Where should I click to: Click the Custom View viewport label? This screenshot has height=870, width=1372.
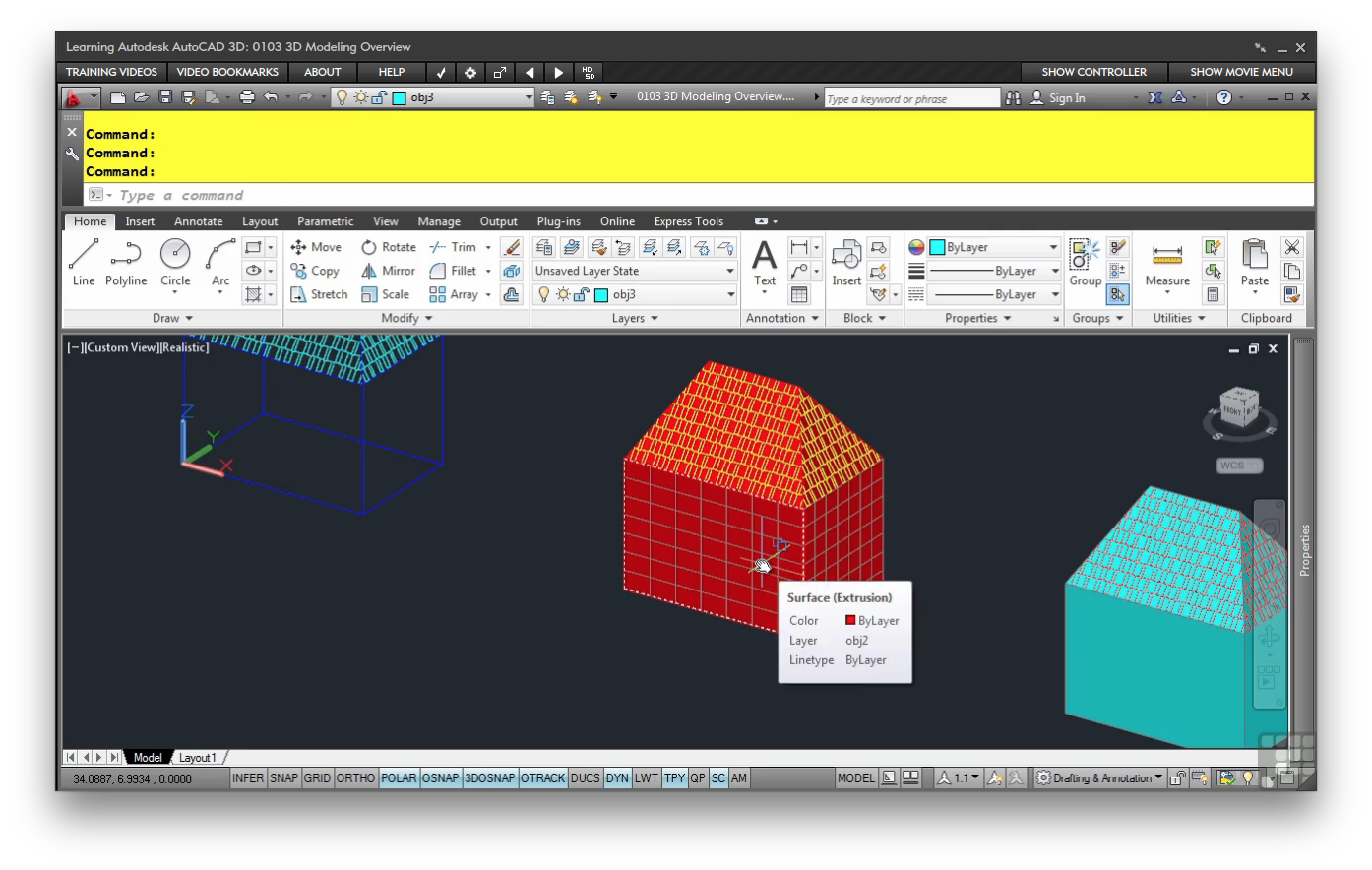pos(121,347)
